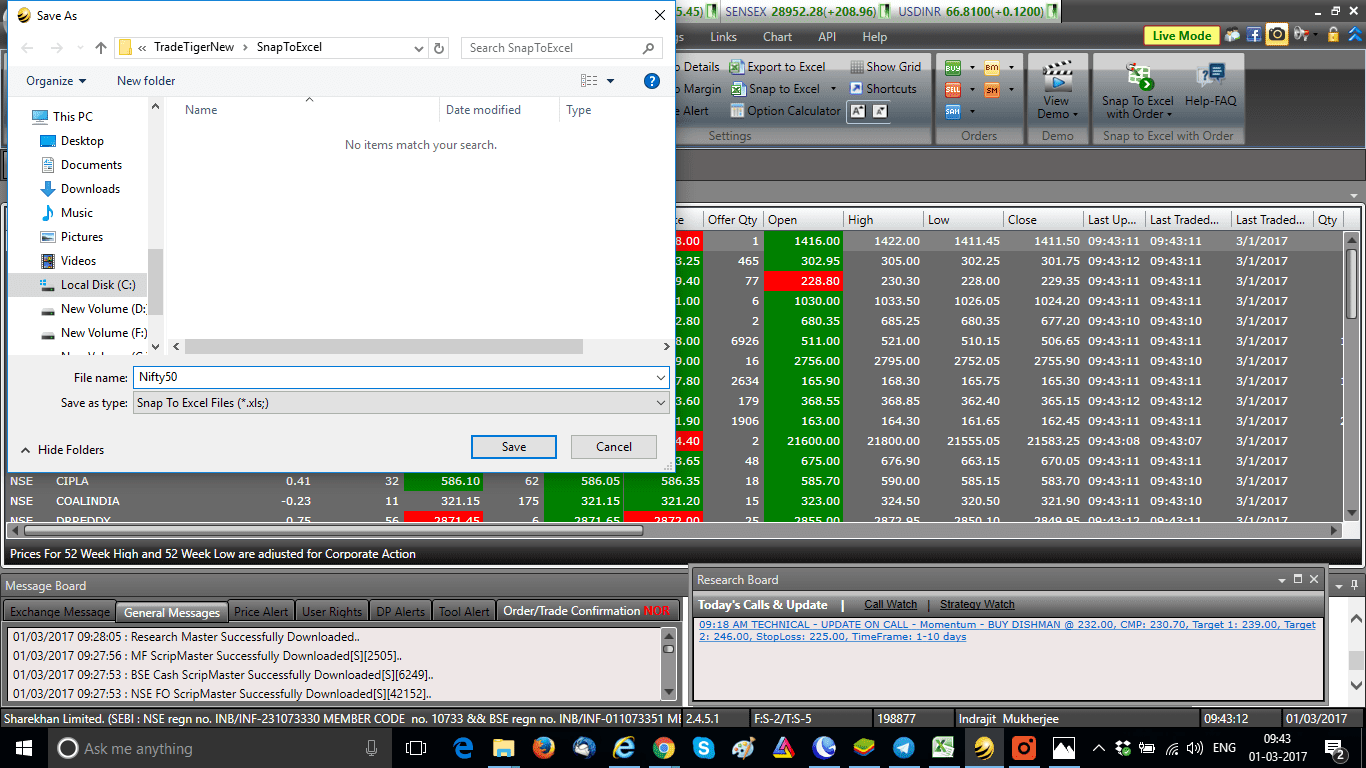Open Call Watch link in Research Board
The image size is (1366, 768).
(890, 604)
